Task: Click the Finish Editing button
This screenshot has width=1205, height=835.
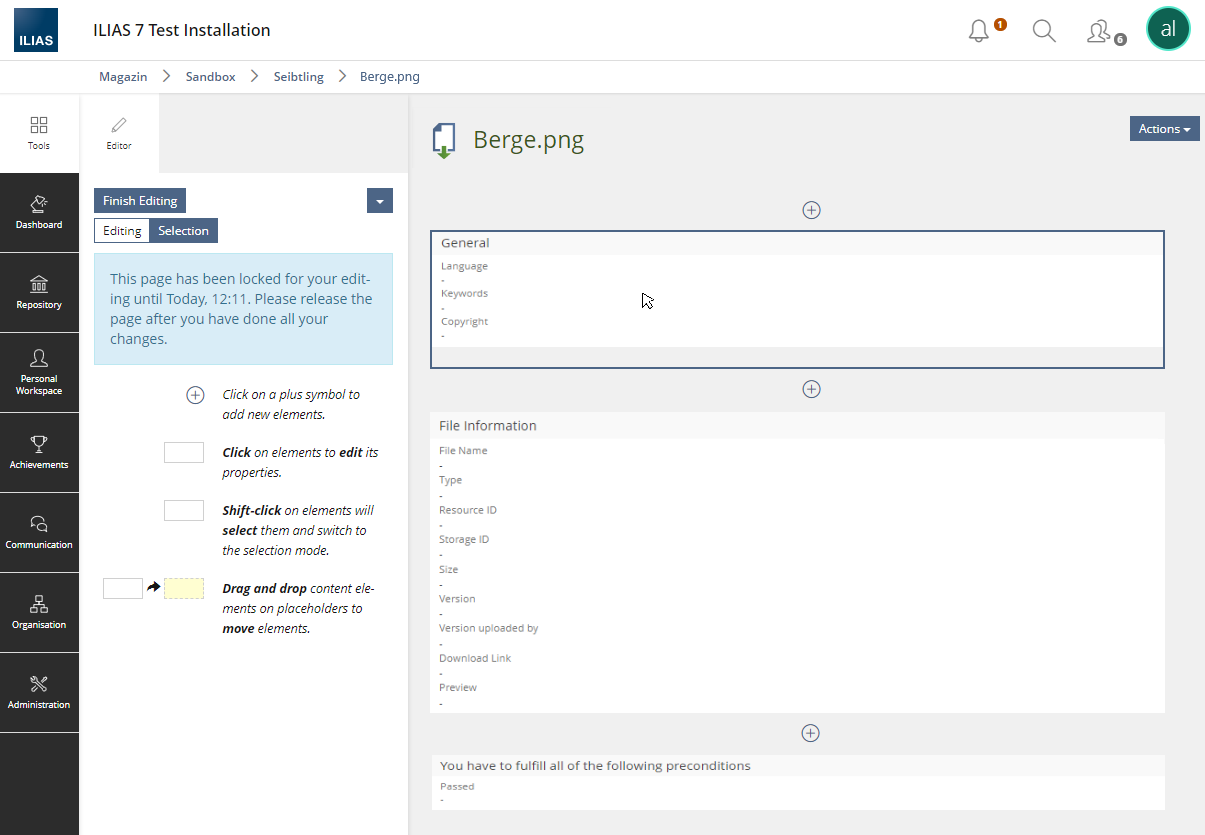Action: coord(140,201)
